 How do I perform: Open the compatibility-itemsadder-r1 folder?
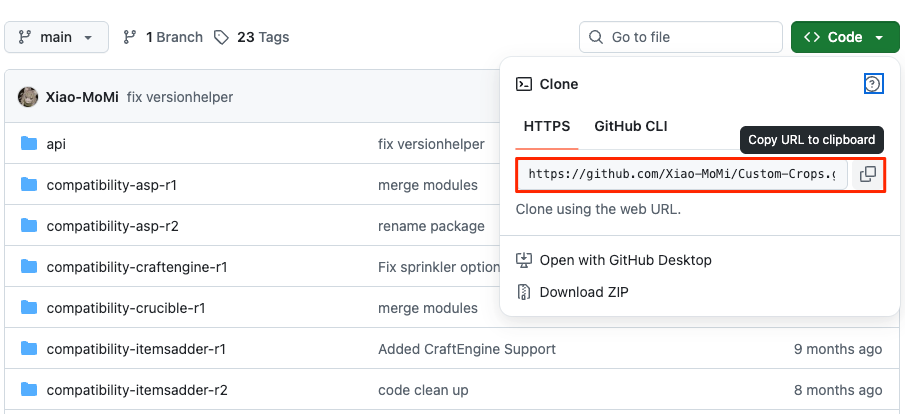click(x=136, y=349)
